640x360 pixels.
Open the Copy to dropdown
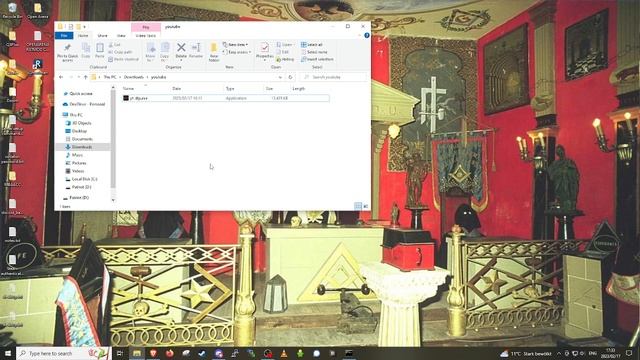(164, 52)
